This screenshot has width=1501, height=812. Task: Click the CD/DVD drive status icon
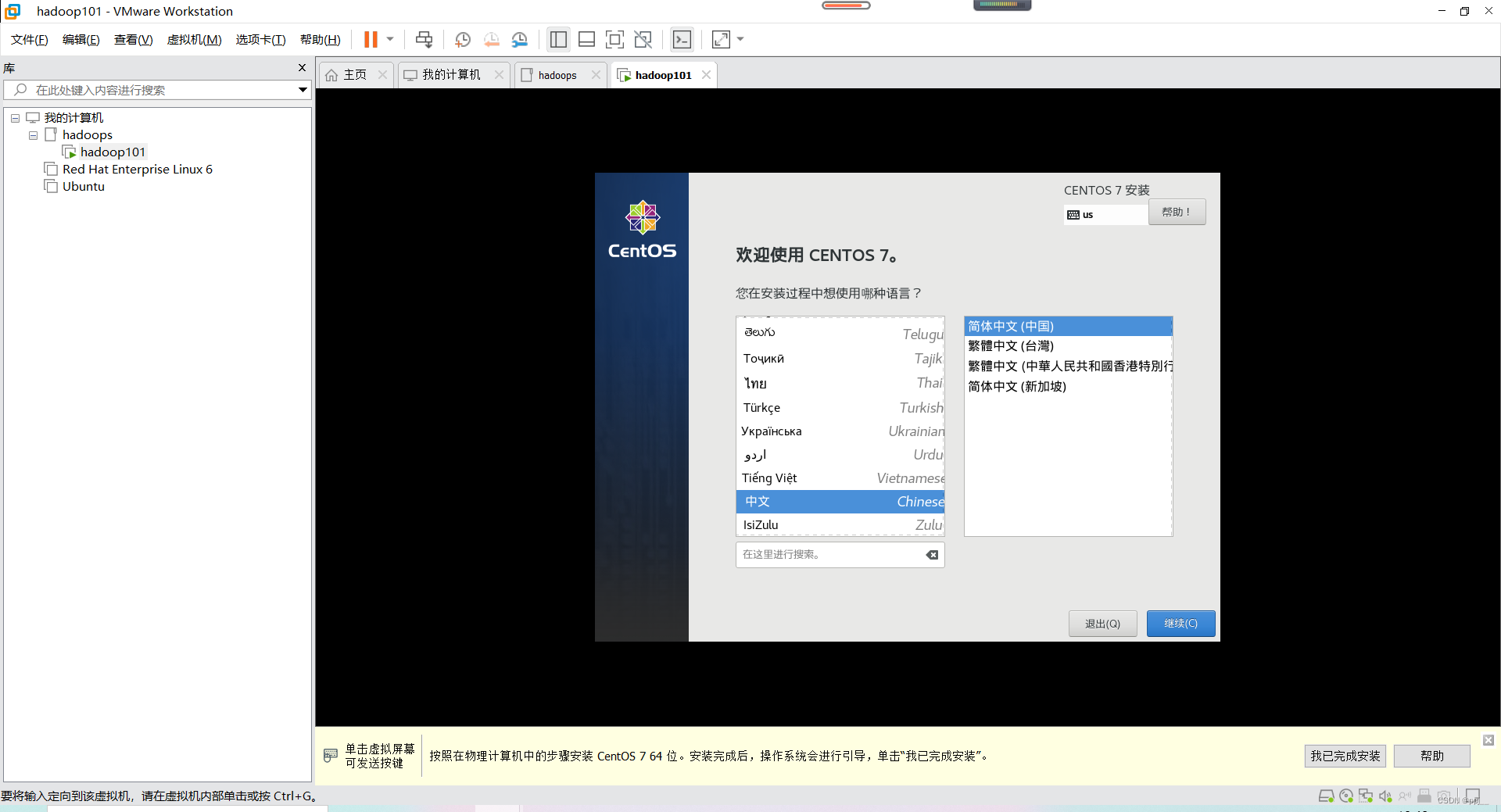point(1346,796)
